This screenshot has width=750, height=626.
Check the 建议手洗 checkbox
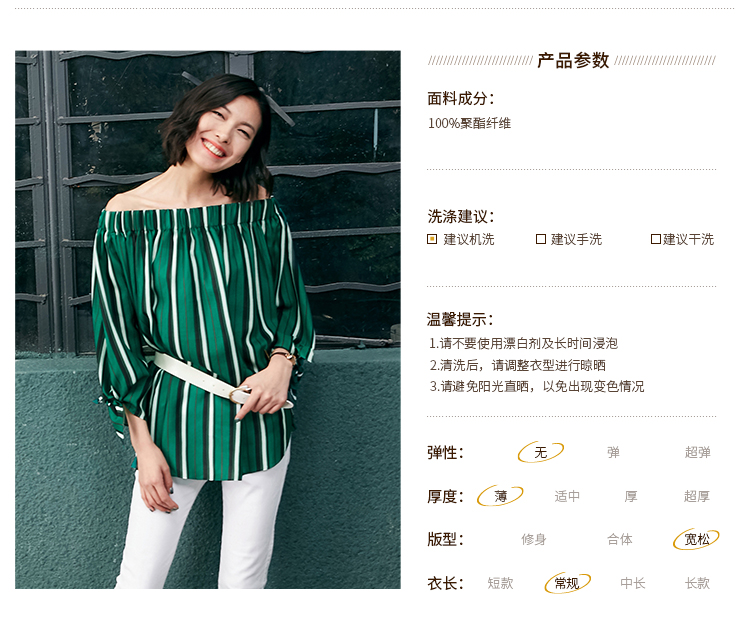(x=540, y=239)
